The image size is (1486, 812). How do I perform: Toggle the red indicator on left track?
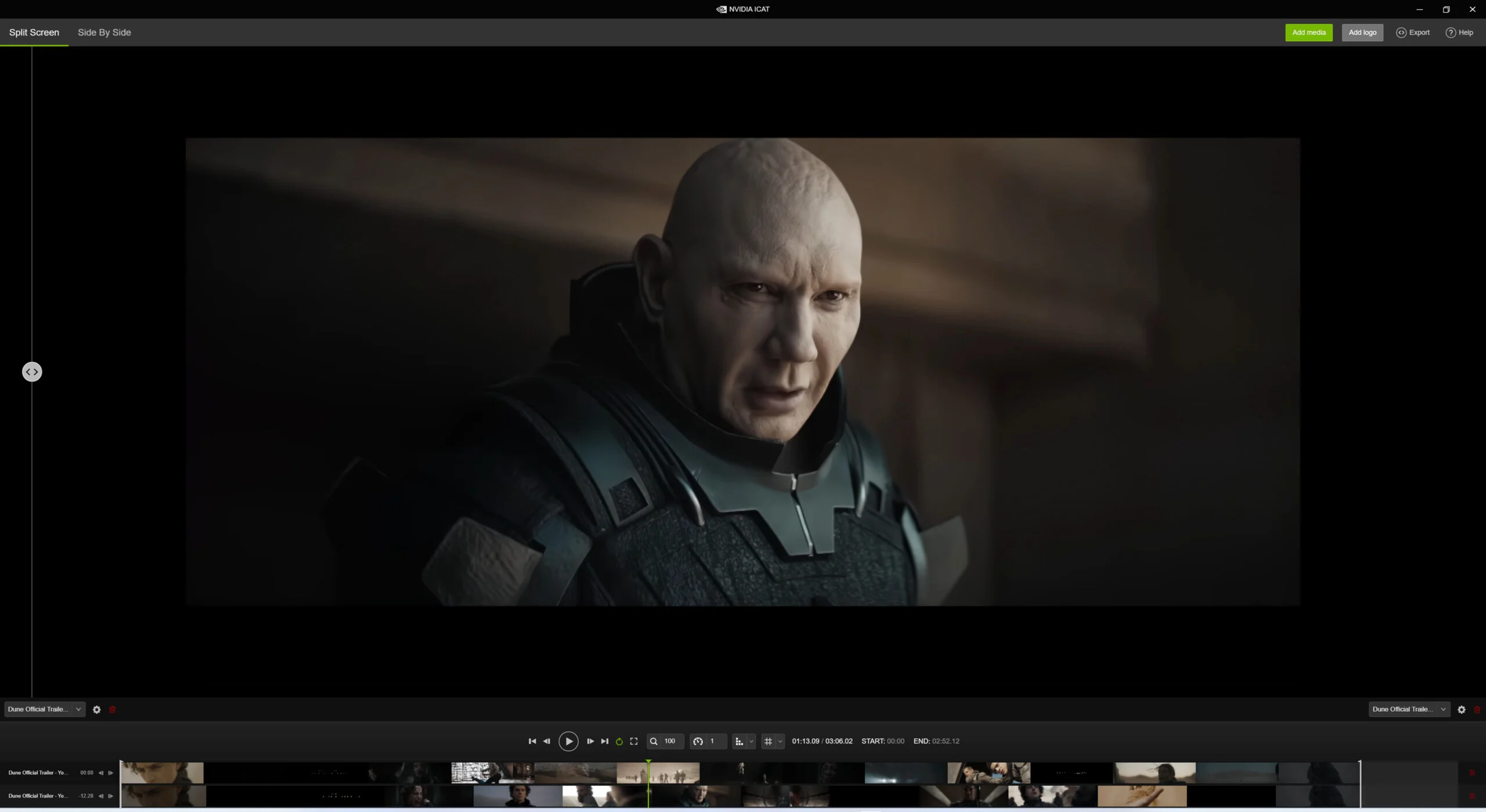[x=112, y=709]
